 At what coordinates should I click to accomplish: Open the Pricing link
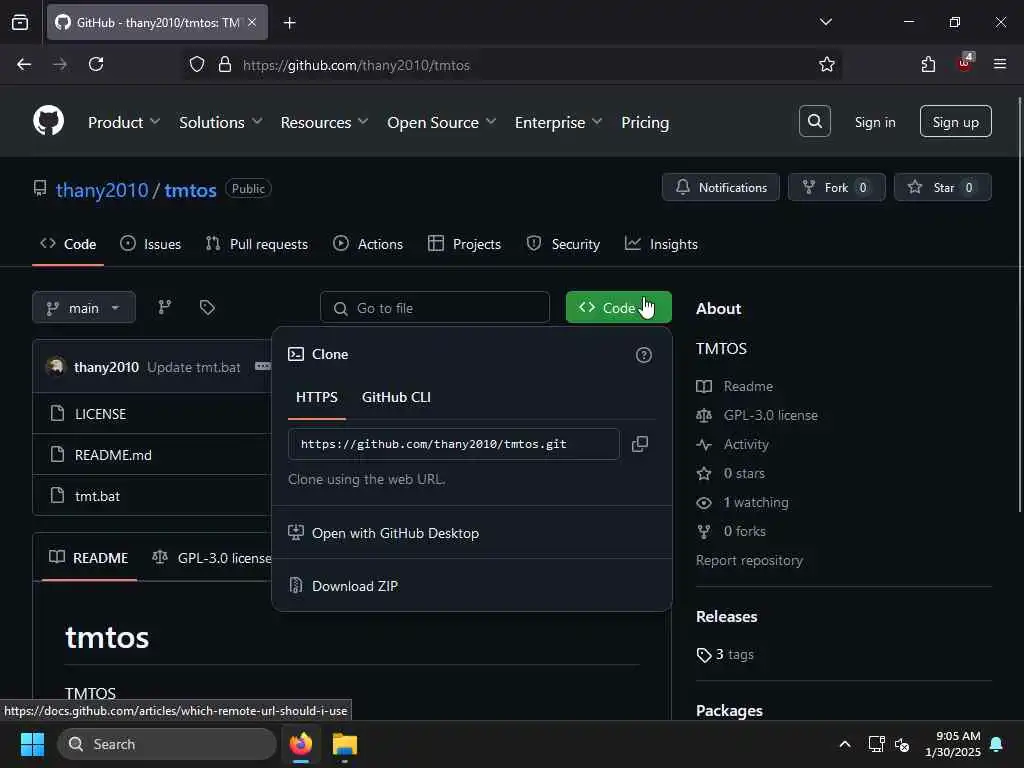point(645,122)
